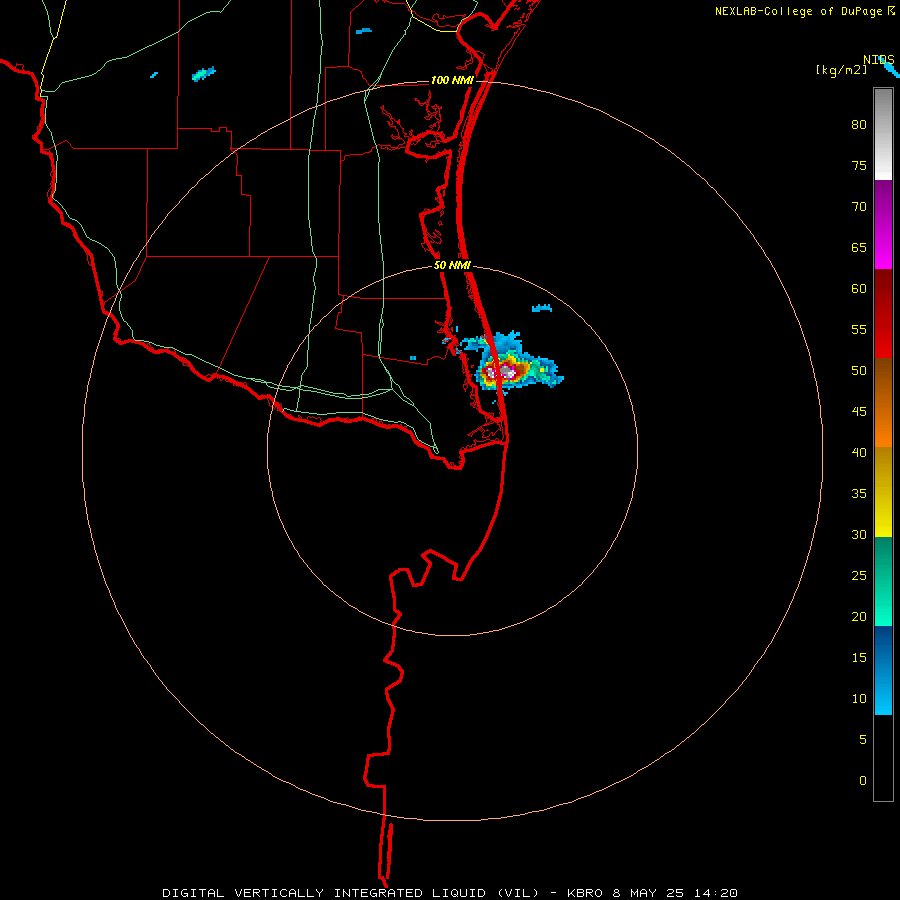Click the 100 NMI range ring label
Viewport: 900px width, 900px height.
tap(452, 80)
